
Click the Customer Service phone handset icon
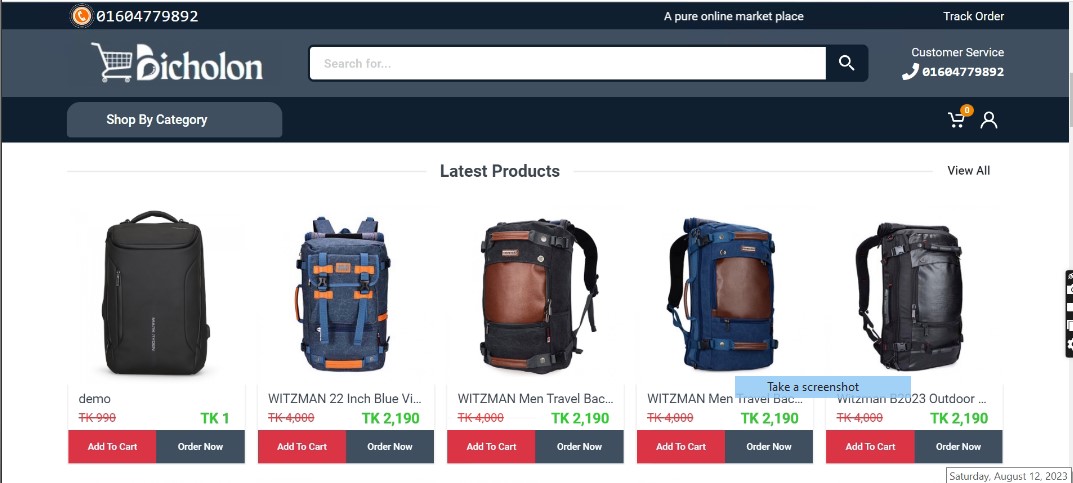[x=910, y=71]
